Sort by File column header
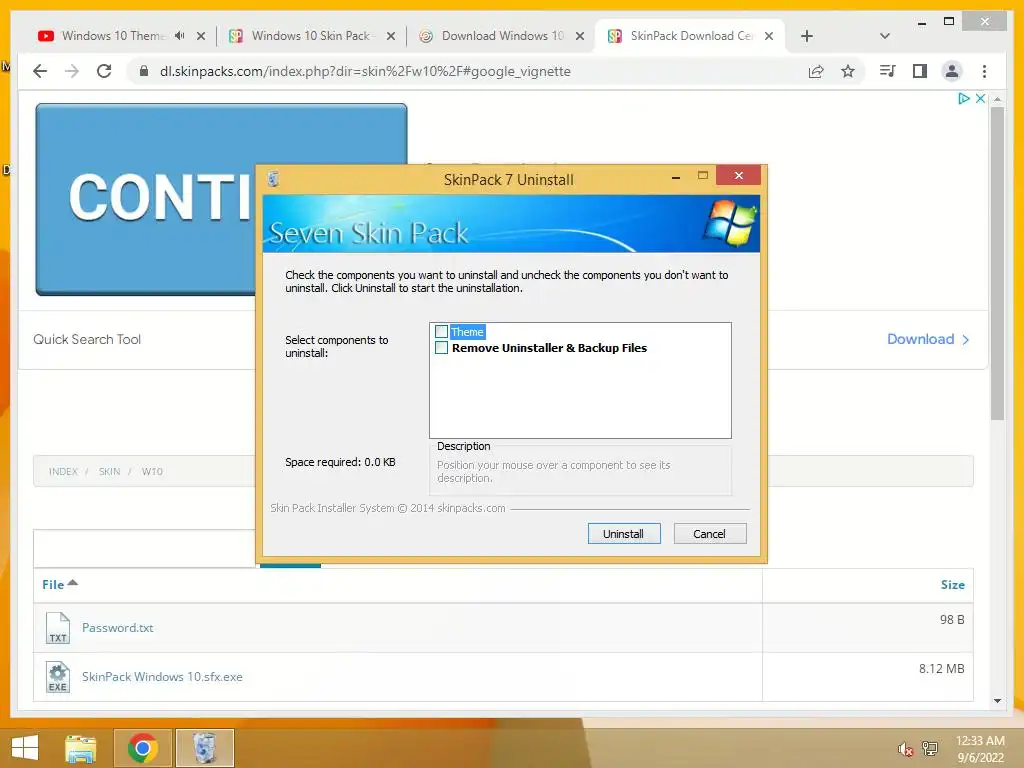 point(59,584)
